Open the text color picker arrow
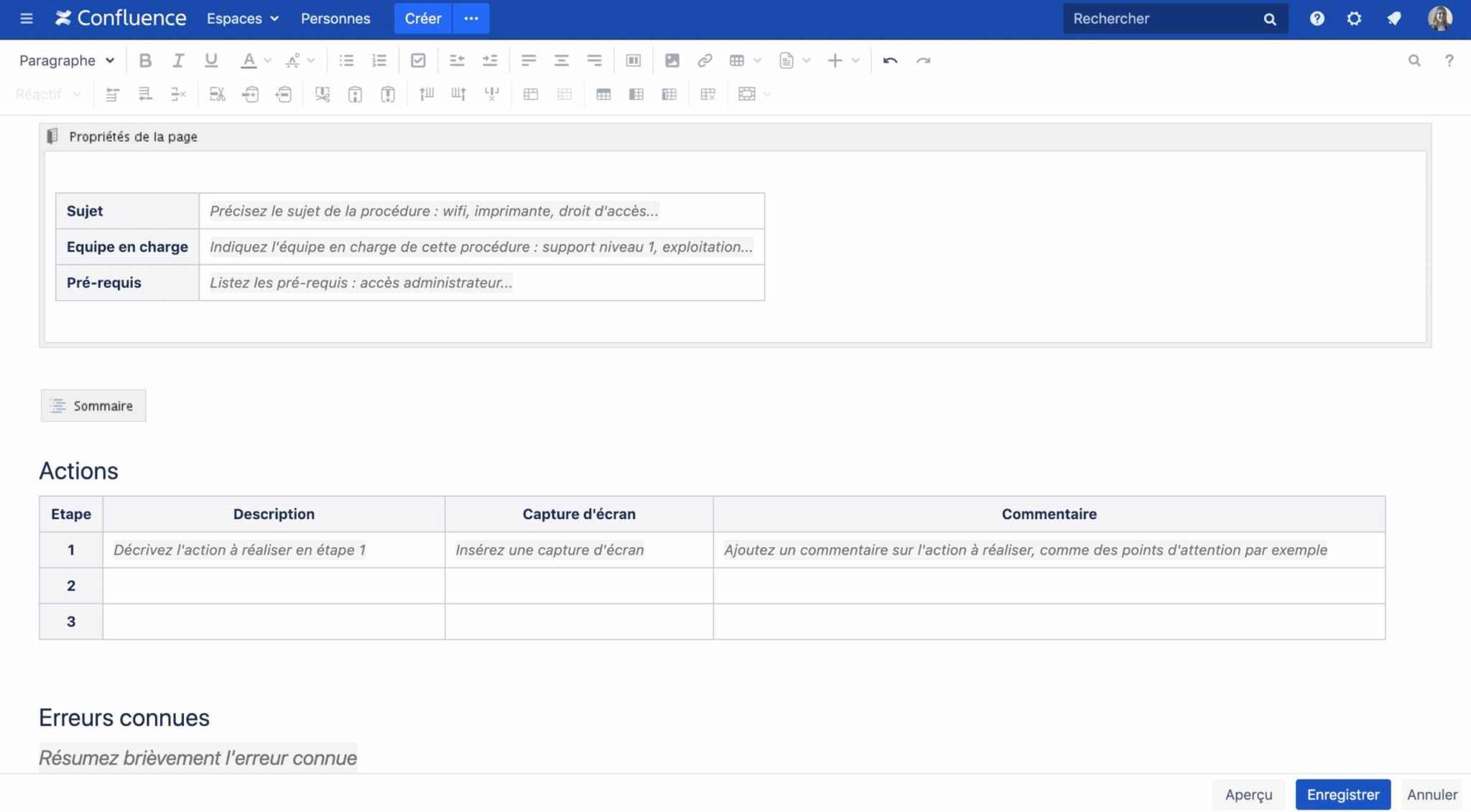 [x=267, y=60]
